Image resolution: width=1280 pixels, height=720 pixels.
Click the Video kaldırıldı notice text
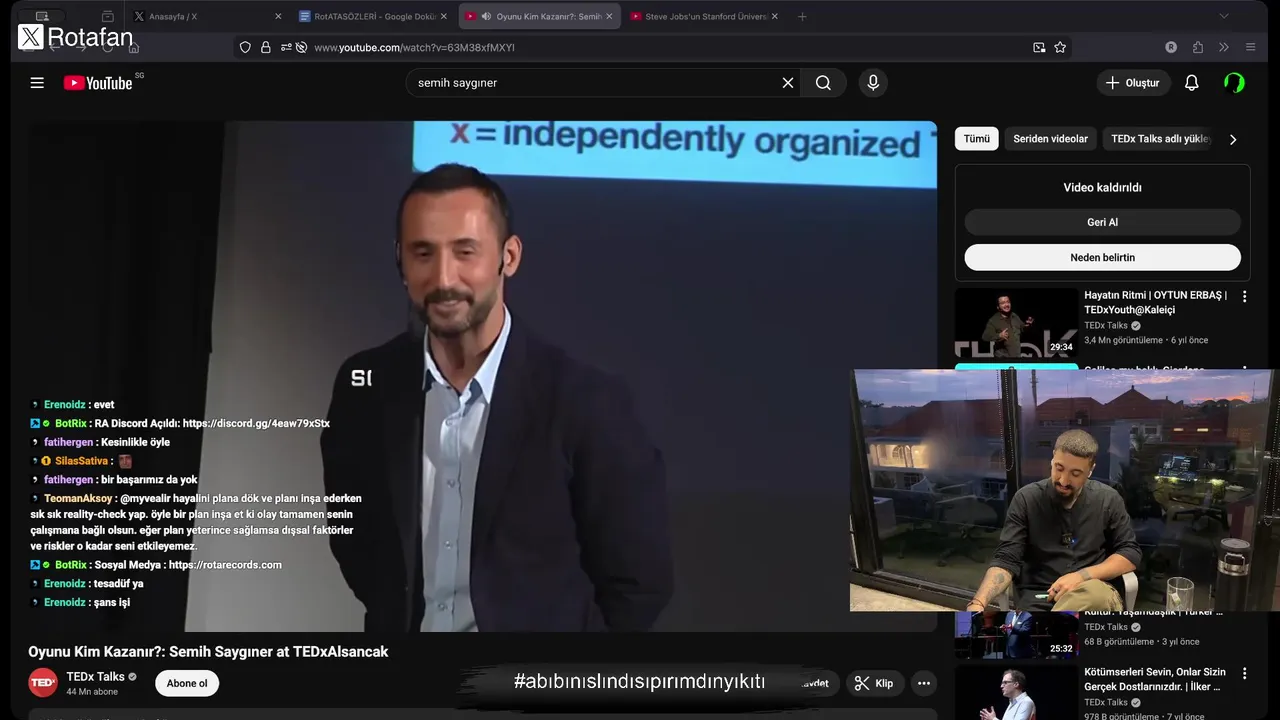1102,187
